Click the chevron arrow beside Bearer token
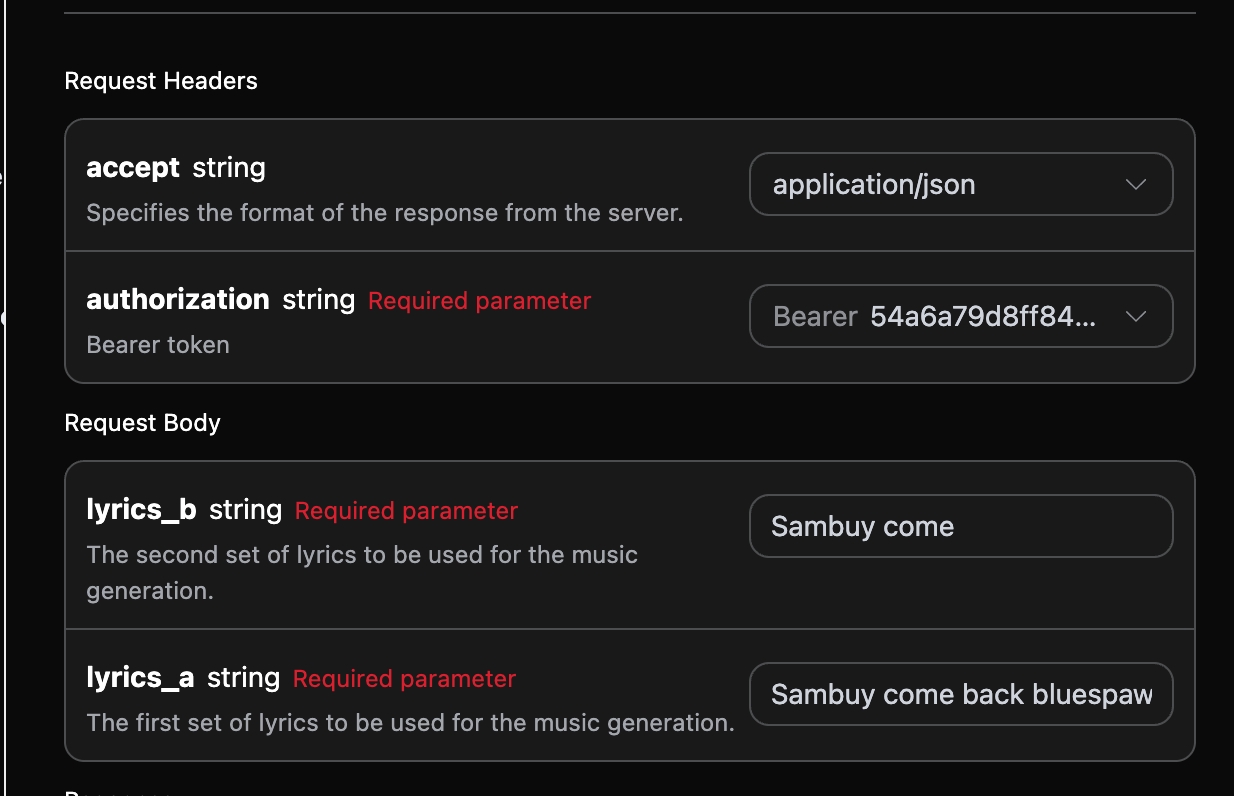Screen dimensions: 1234x796 [x=1135, y=317]
